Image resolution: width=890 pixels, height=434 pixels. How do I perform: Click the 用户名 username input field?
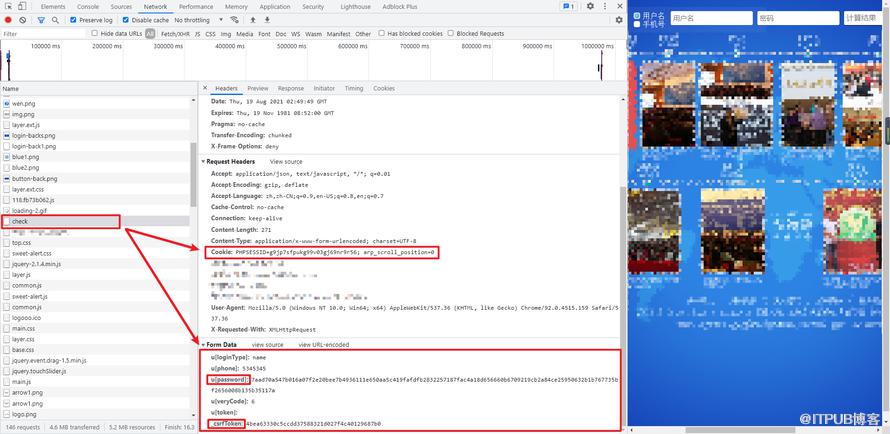(x=712, y=18)
